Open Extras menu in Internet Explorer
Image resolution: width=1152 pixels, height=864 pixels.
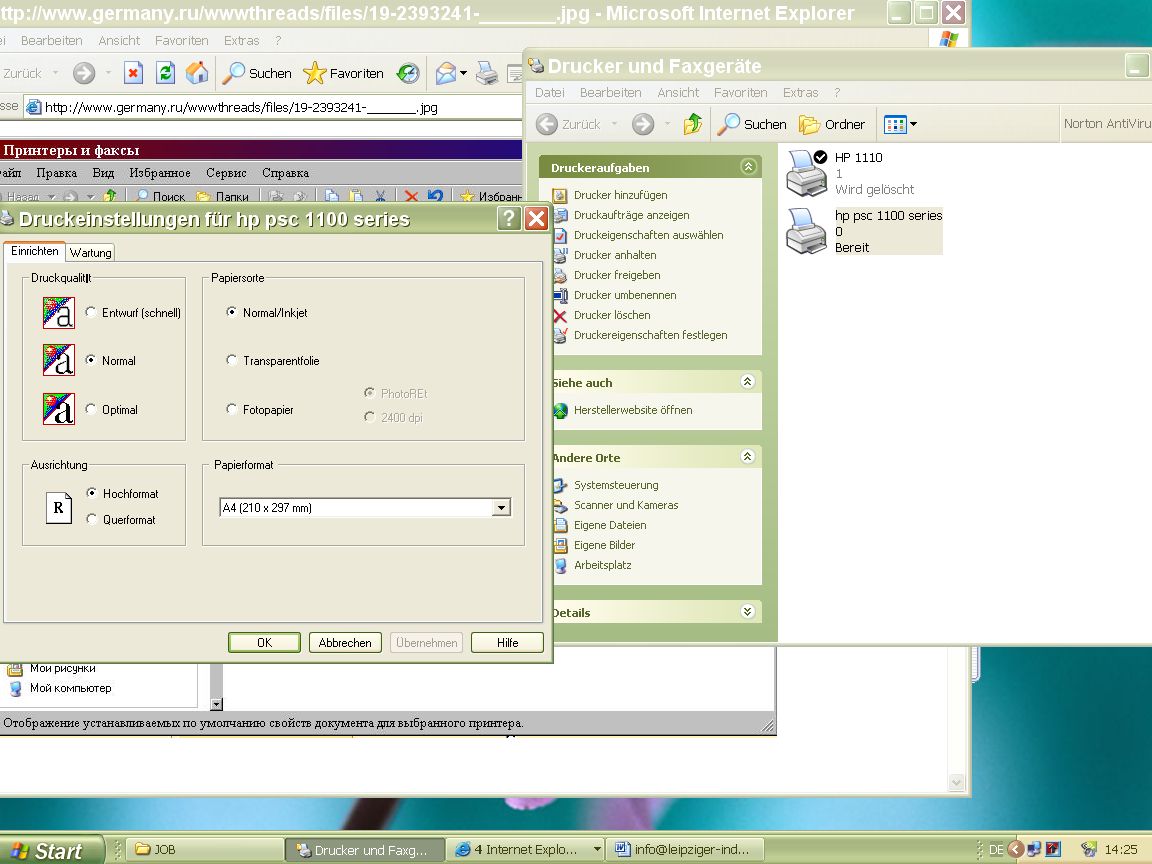click(x=242, y=40)
